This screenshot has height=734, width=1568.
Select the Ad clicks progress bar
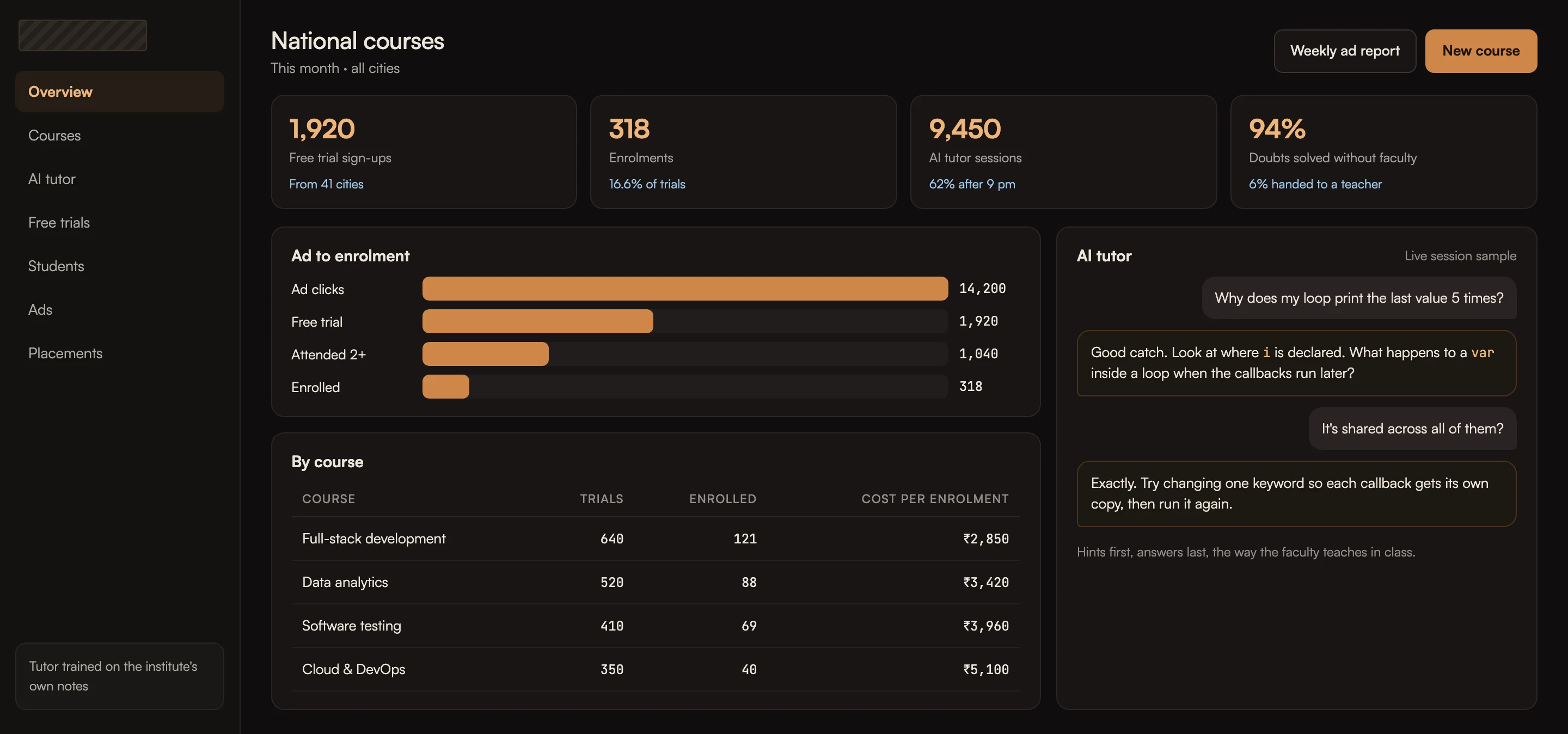tap(685, 289)
